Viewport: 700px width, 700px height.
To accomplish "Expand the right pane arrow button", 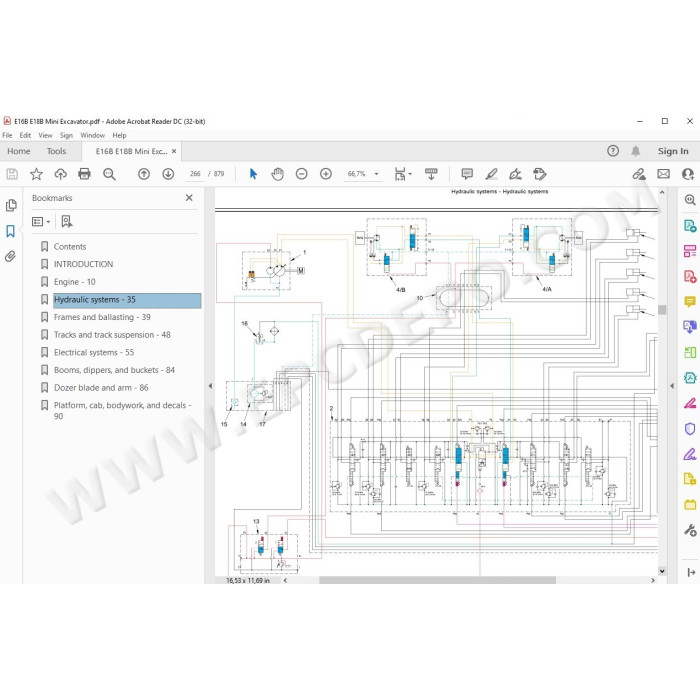I will pyautogui.click(x=691, y=572).
